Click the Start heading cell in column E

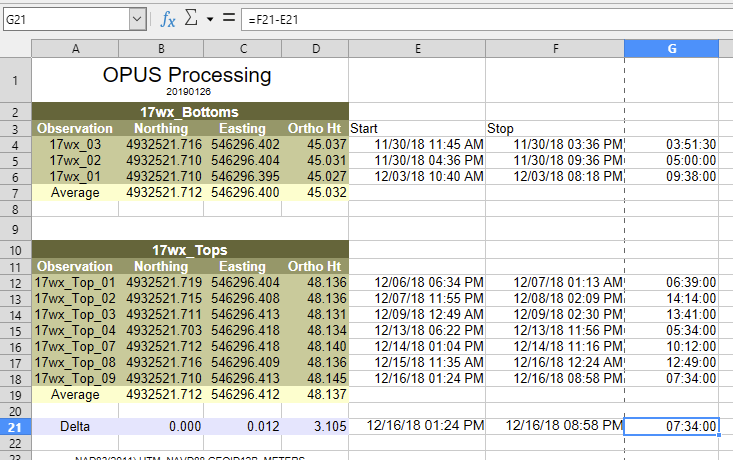[x=416, y=128]
